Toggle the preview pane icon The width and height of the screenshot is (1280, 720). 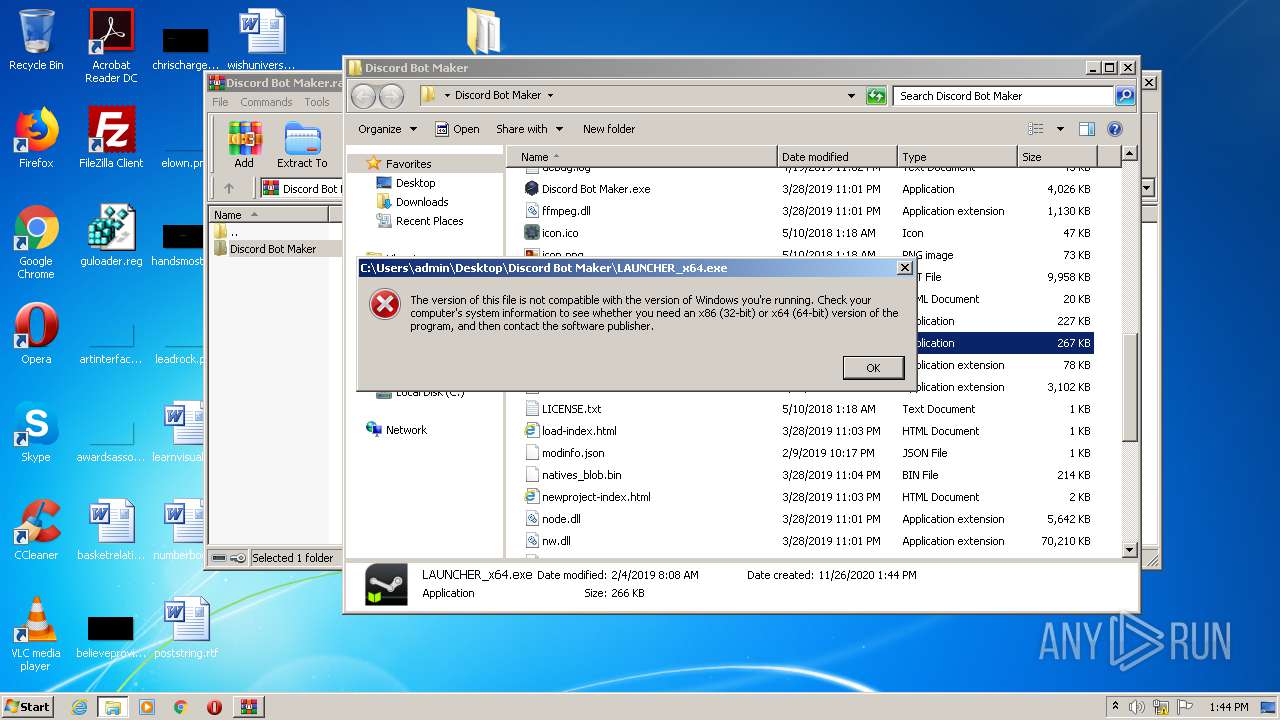pyautogui.click(x=1087, y=129)
